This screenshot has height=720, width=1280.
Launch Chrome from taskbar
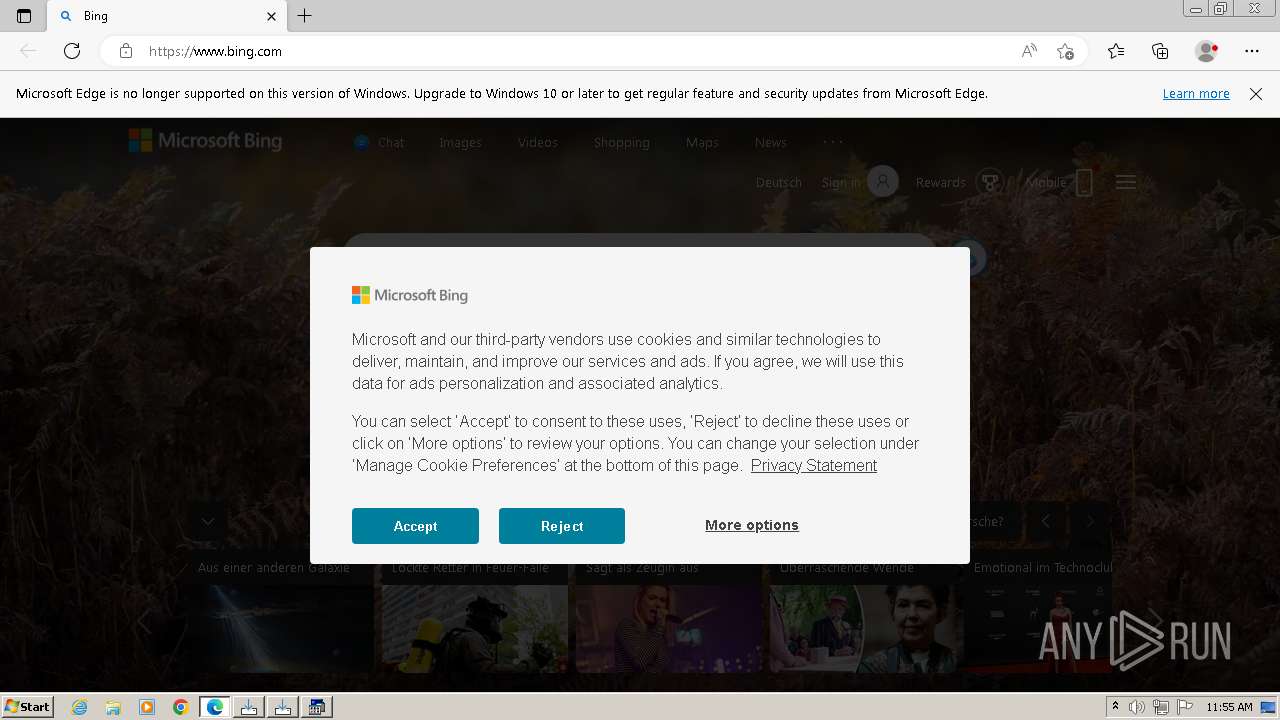click(181, 707)
